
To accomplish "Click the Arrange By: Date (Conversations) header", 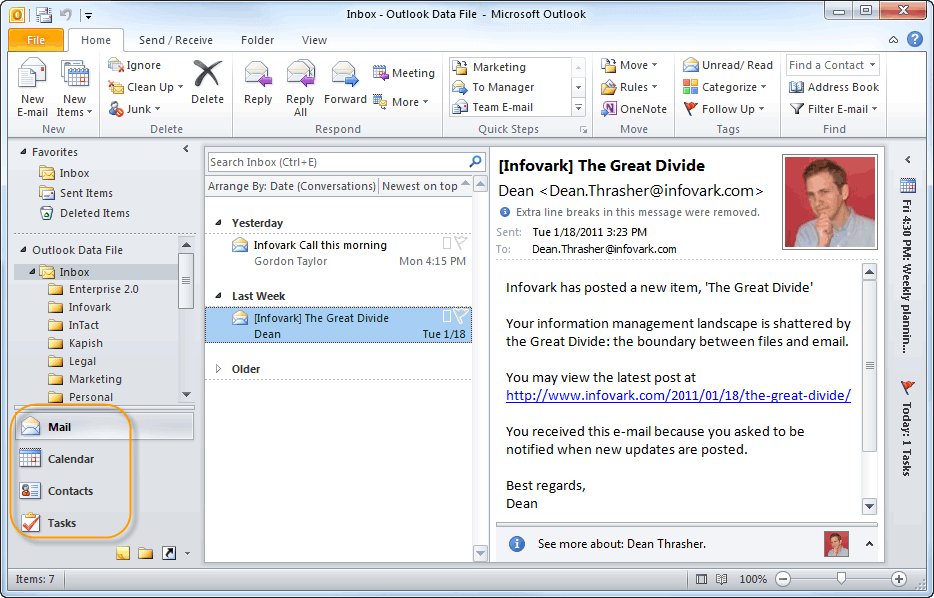I will tap(292, 186).
